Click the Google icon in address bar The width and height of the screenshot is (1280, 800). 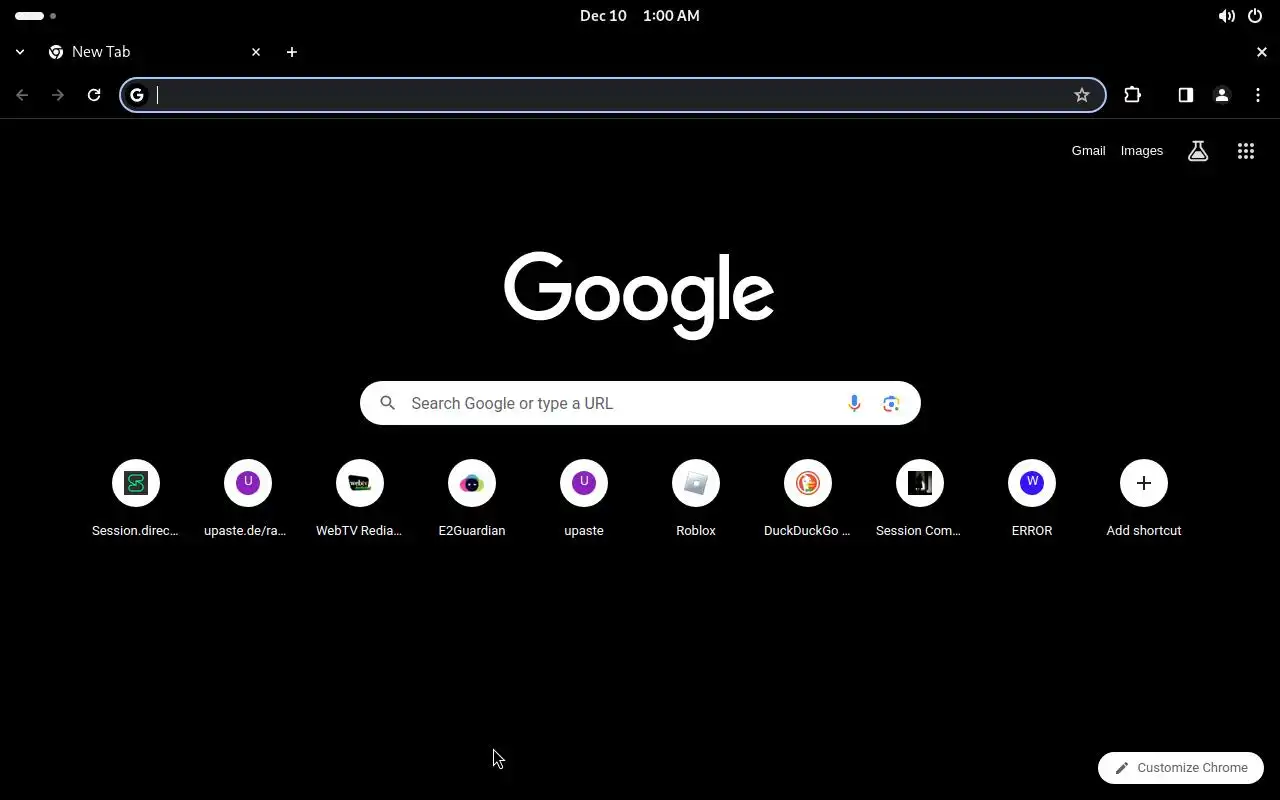click(137, 95)
